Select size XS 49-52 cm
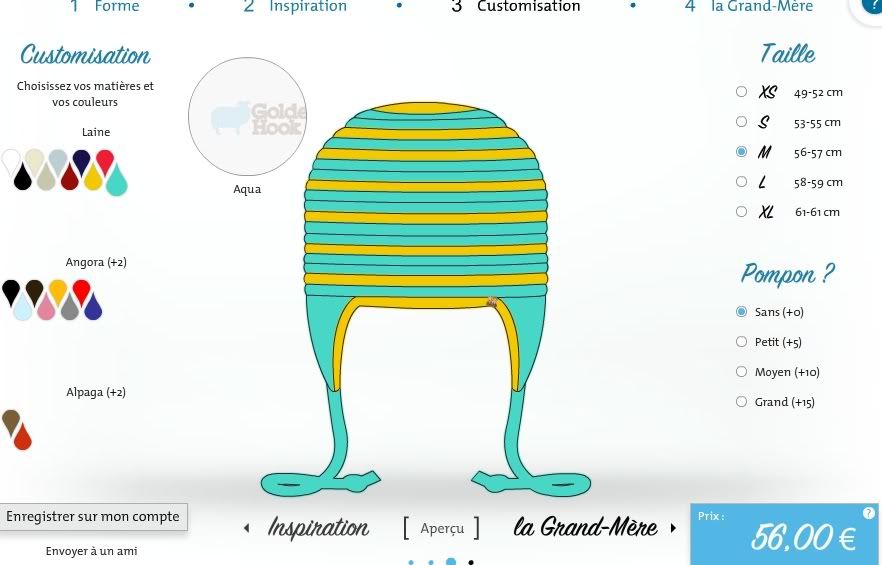This screenshot has height=565, width=882. [741, 91]
